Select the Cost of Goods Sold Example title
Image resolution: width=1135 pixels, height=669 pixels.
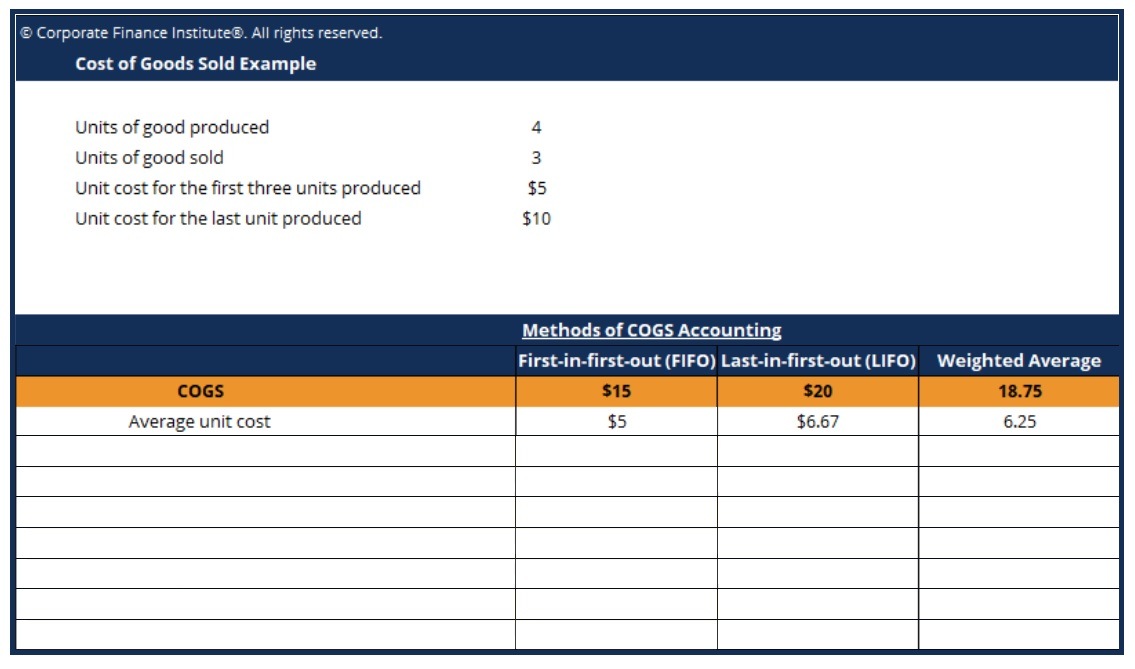coord(195,64)
